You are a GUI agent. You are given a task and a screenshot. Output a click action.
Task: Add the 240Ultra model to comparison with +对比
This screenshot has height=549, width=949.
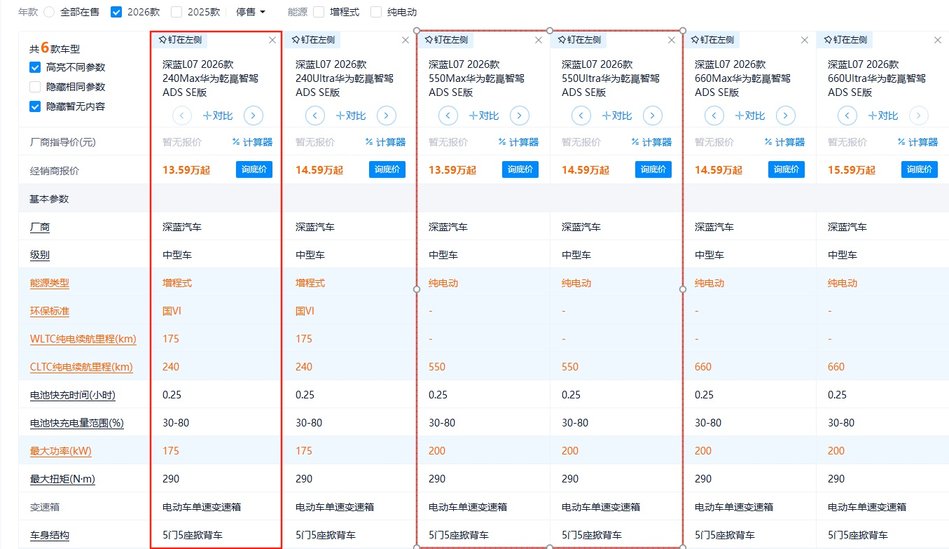(350, 116)
